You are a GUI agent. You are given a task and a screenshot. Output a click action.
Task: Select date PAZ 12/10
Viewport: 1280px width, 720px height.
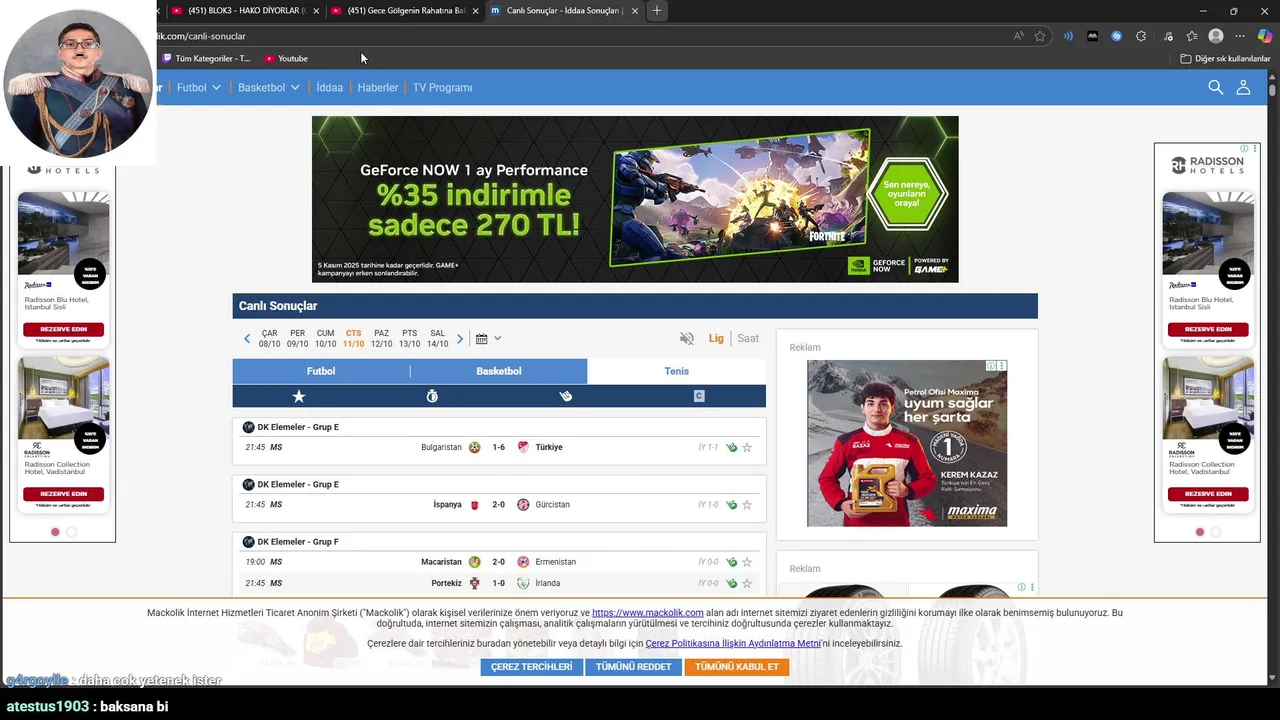point(382,338)
